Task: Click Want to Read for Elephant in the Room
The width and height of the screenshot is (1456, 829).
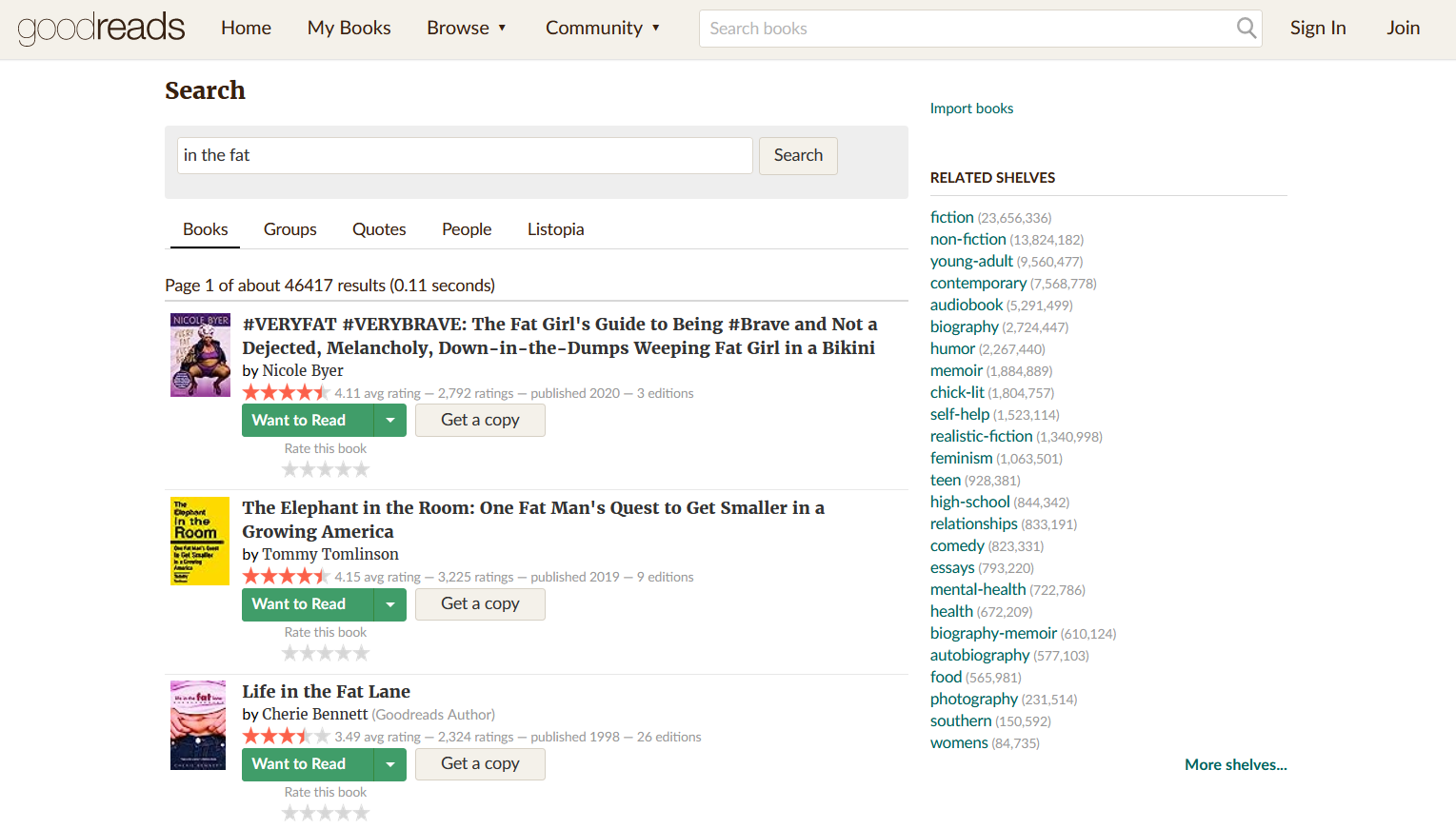Action: [x=309, y=604]
